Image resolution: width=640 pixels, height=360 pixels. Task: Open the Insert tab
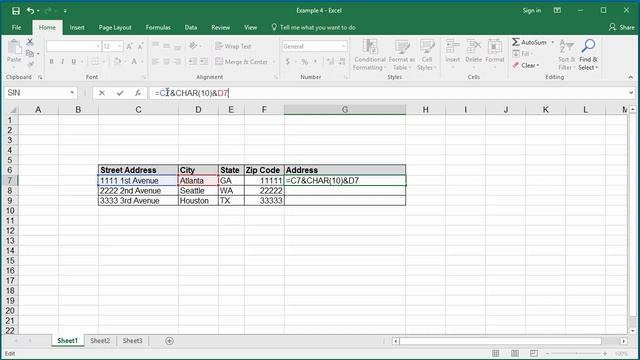click(x=77, y=27)
